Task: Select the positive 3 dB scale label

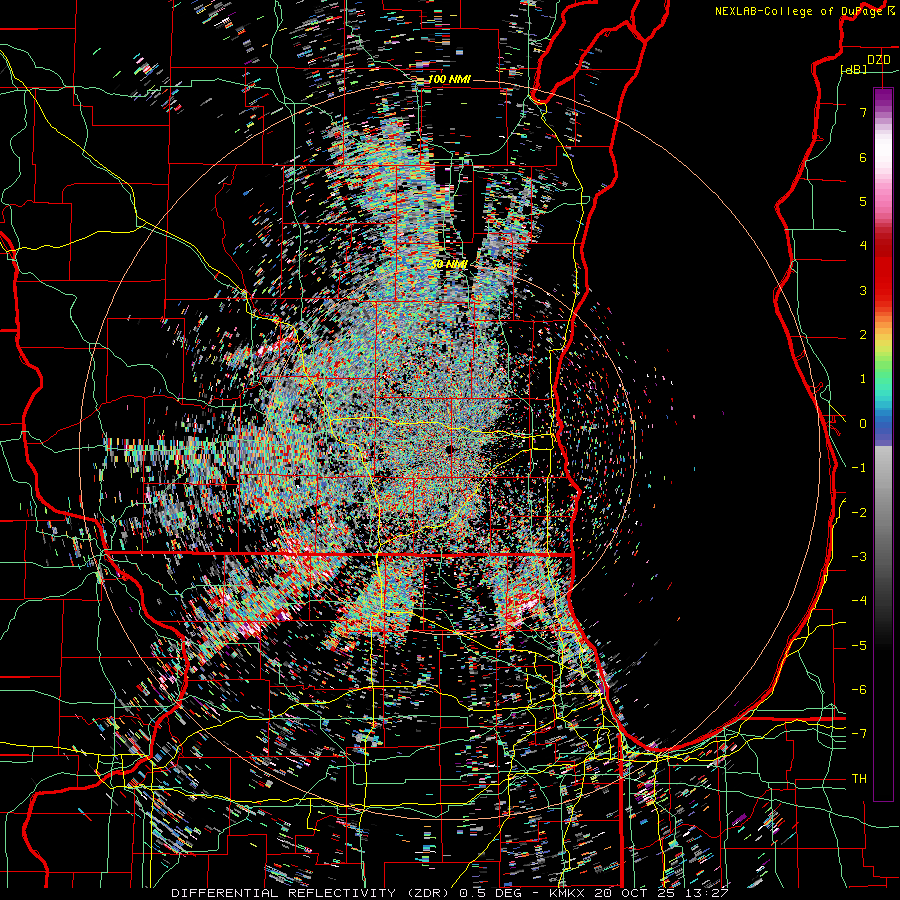Action: (863, 290)
